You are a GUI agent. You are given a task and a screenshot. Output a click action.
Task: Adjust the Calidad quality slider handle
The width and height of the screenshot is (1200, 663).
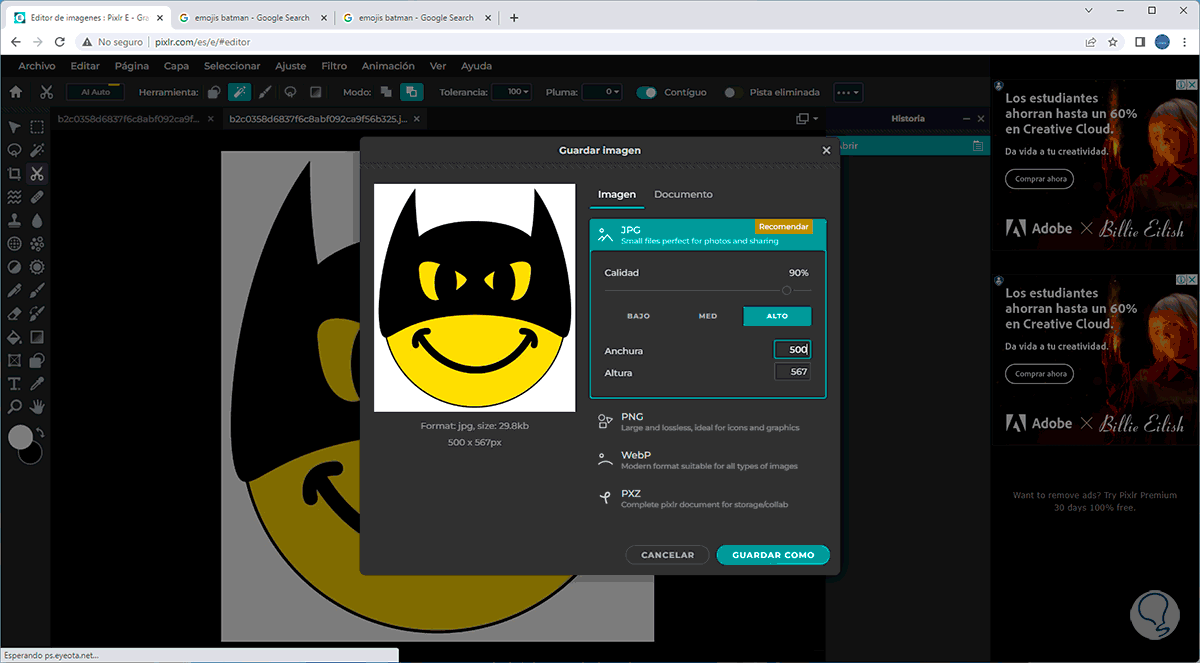[x=787, y=290]
